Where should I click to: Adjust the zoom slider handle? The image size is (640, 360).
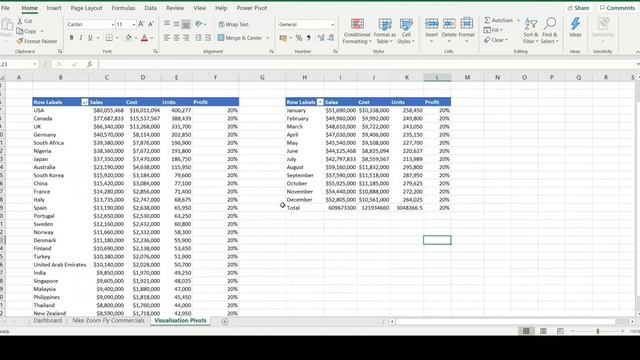598,331
